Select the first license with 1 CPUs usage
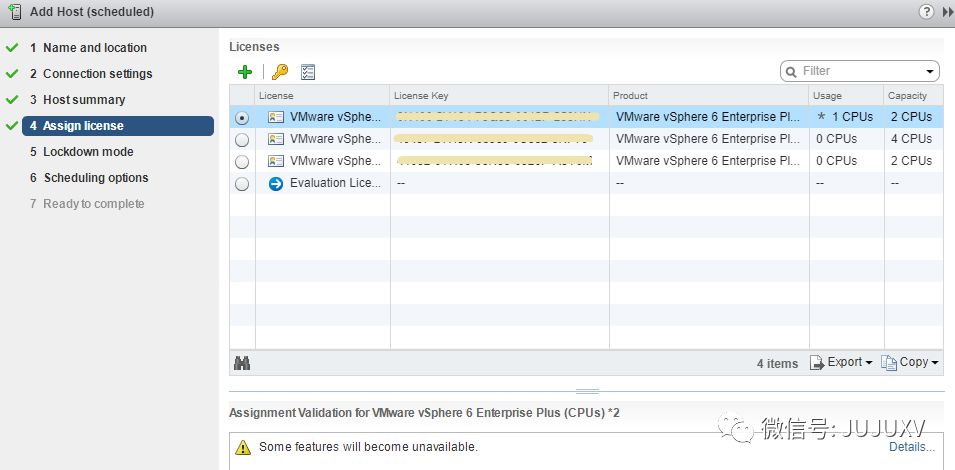 (x=242, y=118)
